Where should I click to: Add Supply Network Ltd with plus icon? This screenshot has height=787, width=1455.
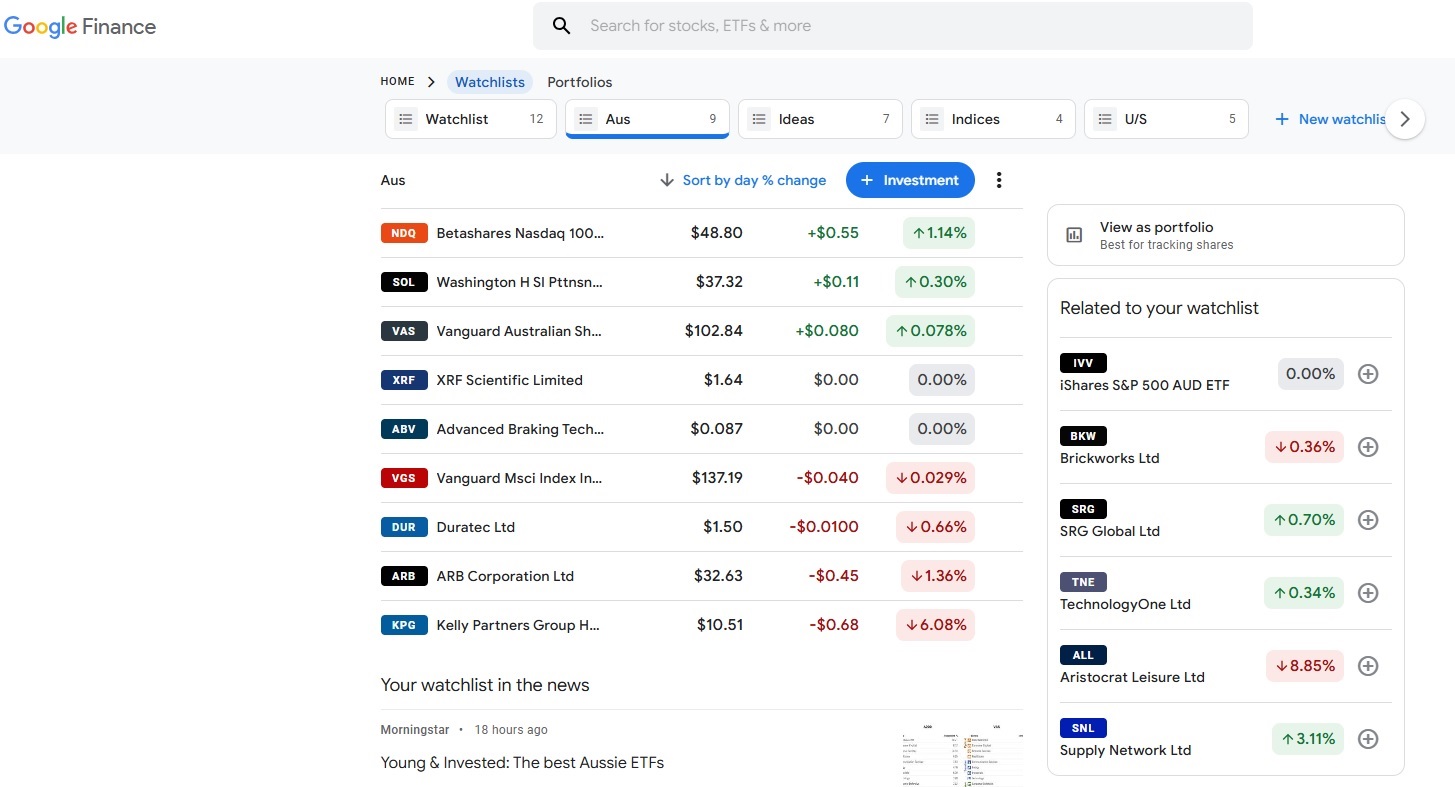click(x=1368, y=739)
